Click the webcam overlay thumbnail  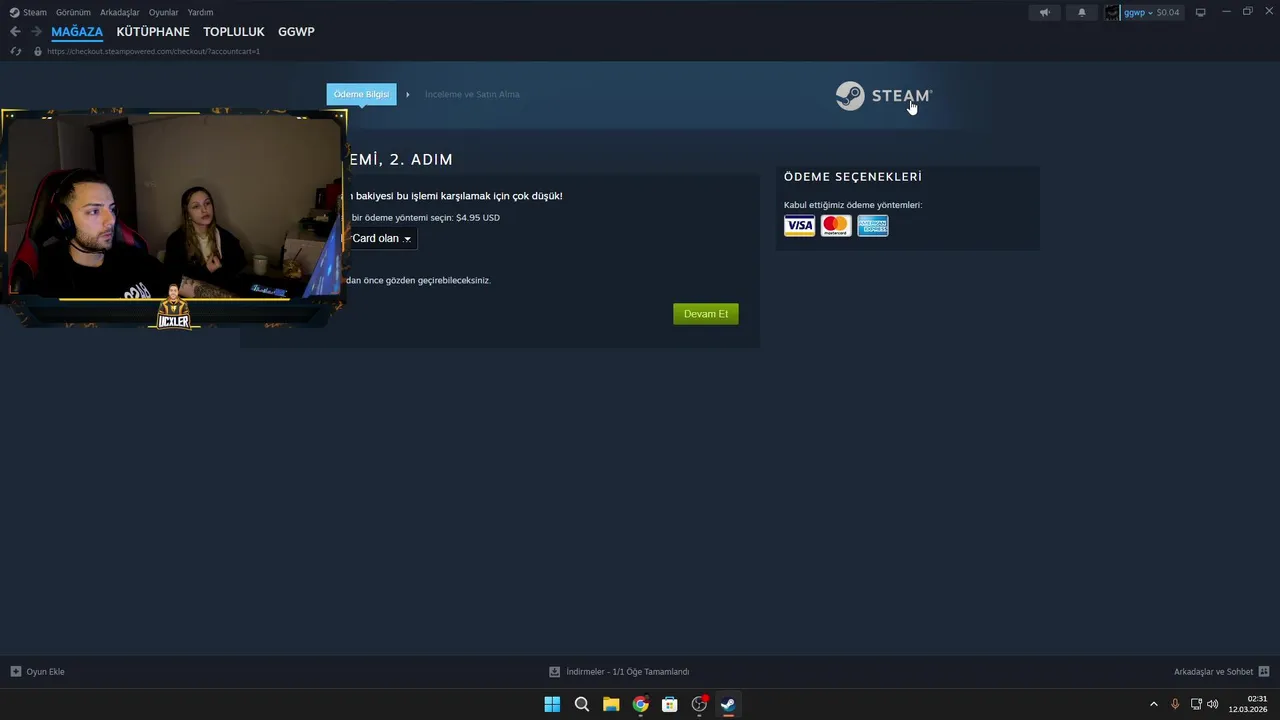pyautogui.click(x=174, y=219)
